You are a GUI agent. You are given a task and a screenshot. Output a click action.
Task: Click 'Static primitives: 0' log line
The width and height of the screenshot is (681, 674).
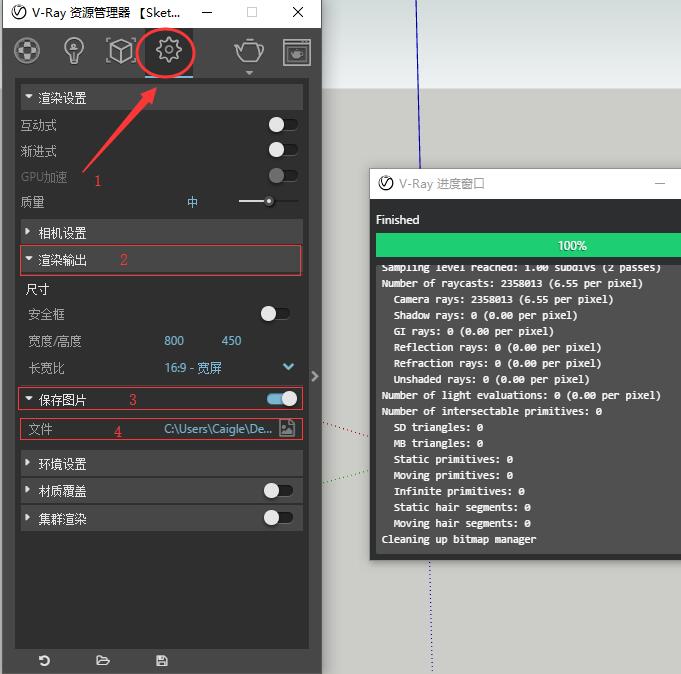tap(453, 459)
